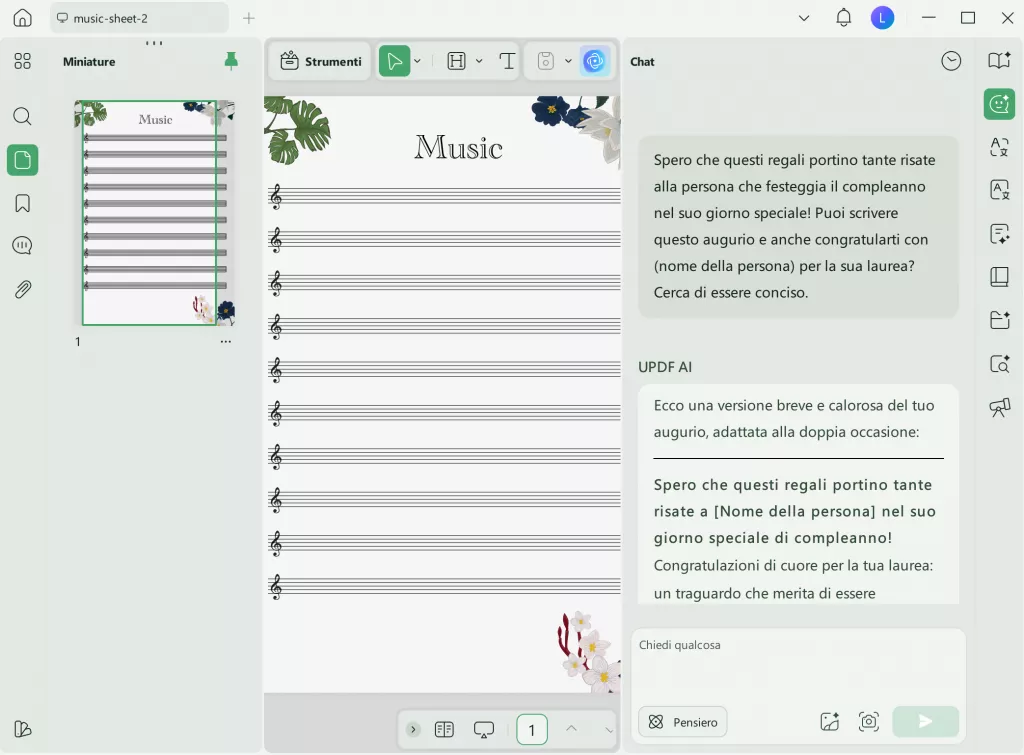1024x755 pixels.
Task: Click the save icon in toolbar
Action: tap(546, 61)
